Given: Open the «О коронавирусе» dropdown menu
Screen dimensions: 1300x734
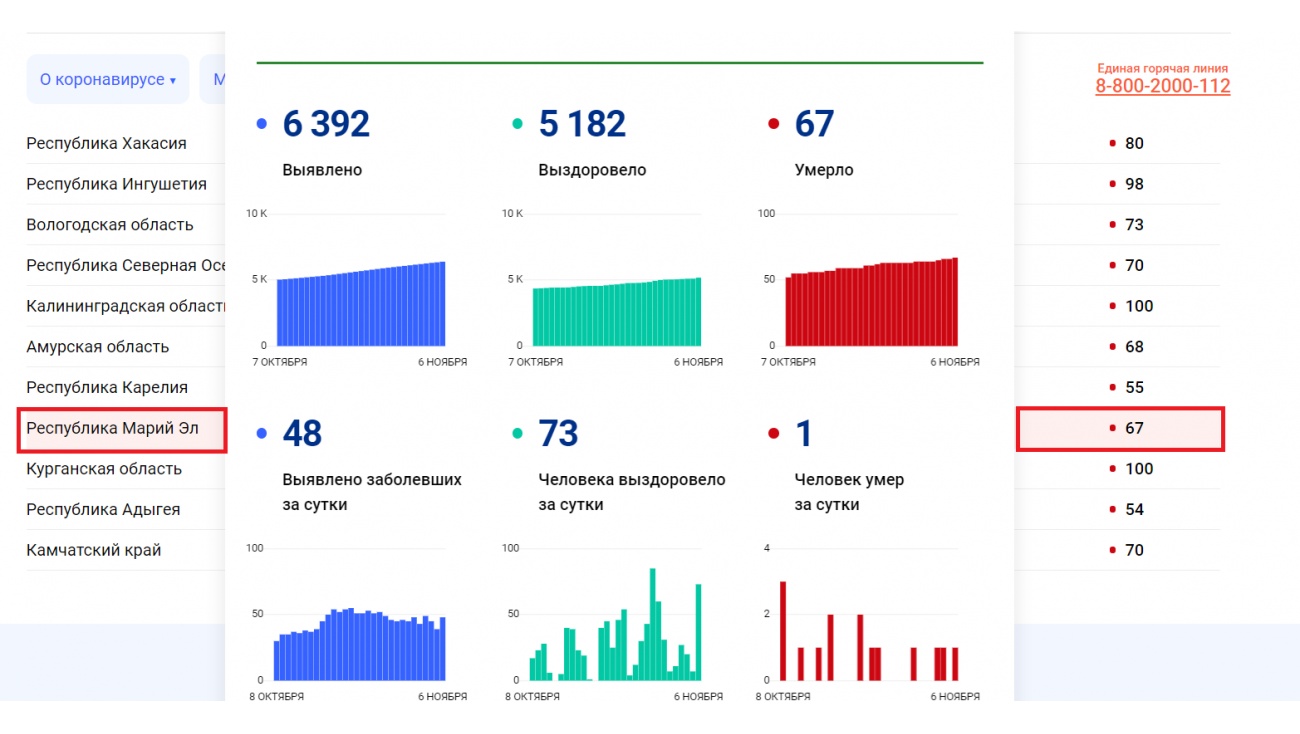Looking at the screenshot, I should pyautogui.click(x=107, y=80).
